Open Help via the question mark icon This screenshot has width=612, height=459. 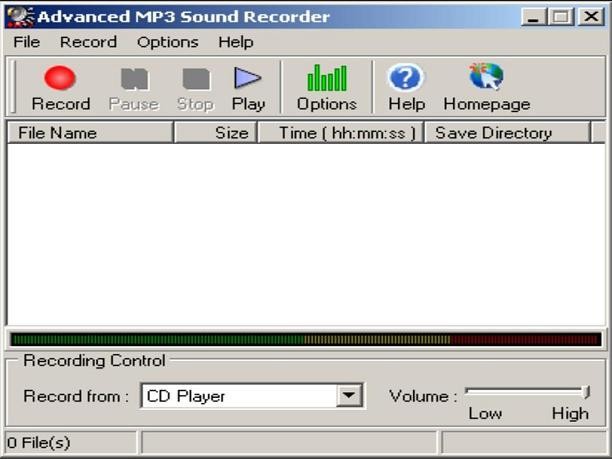tap(406, 87)
